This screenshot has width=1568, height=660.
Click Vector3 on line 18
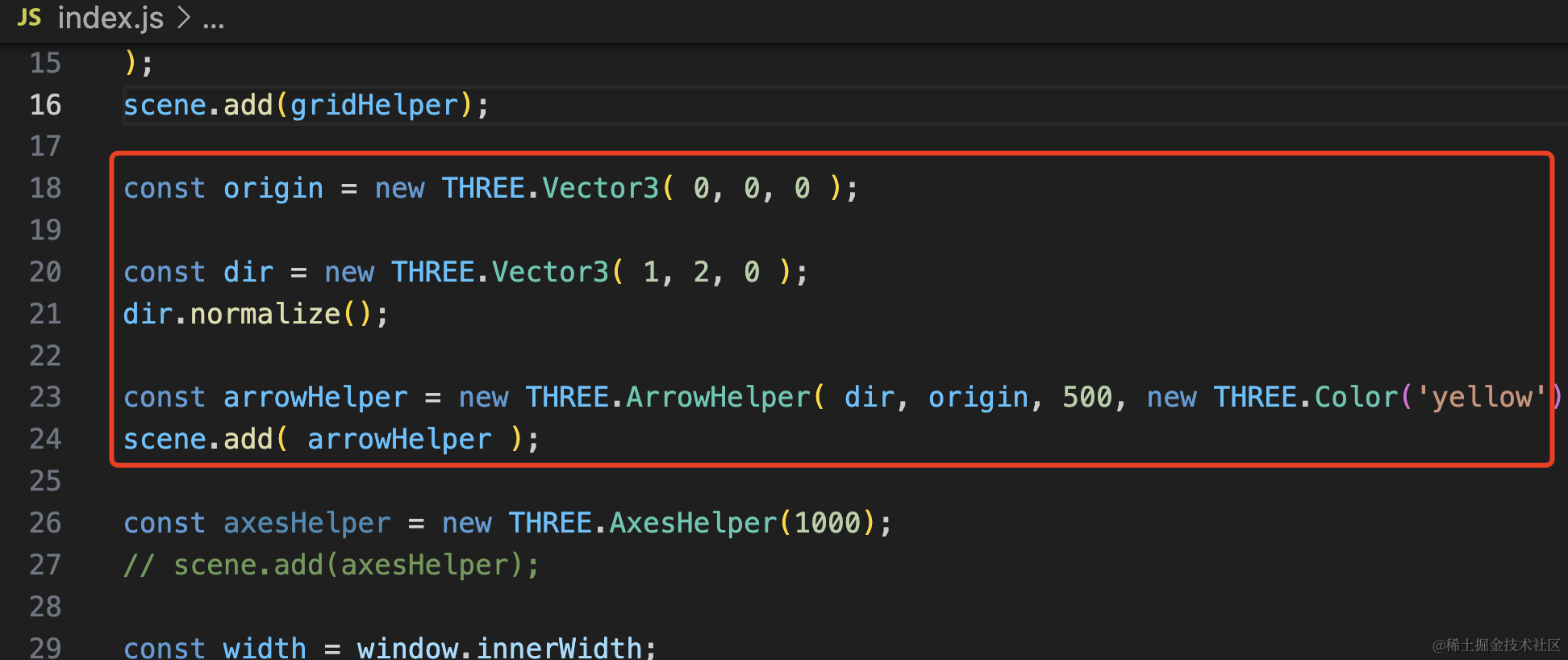tap(601, 188)
